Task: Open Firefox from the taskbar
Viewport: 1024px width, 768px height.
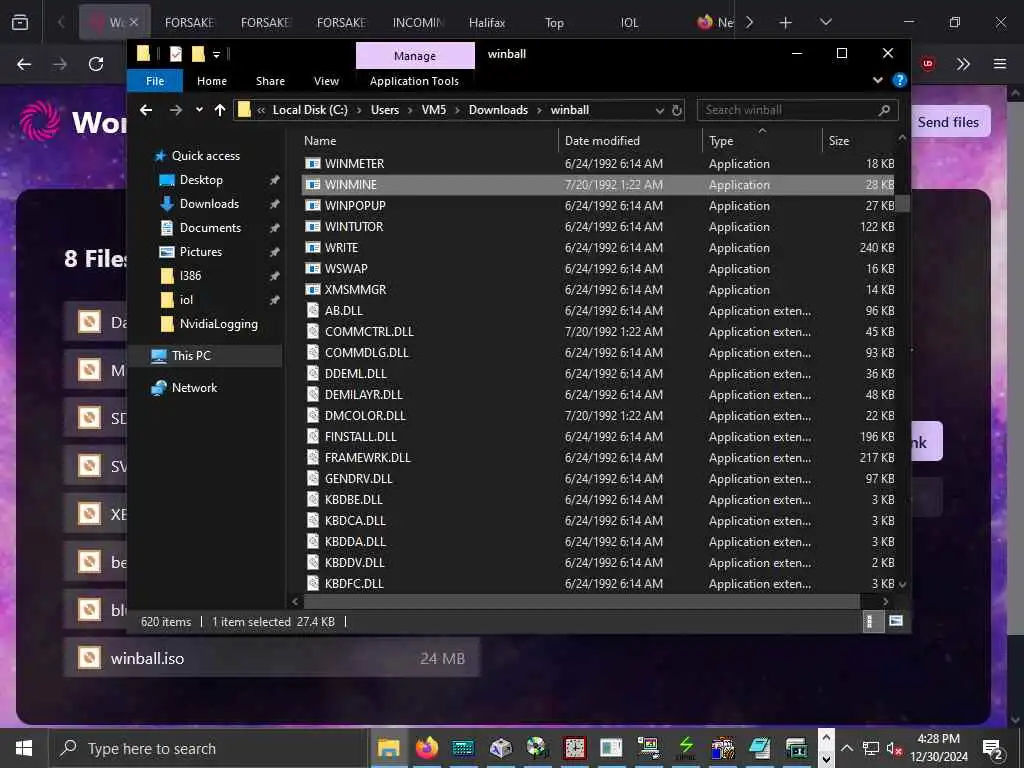Action: [x=426, y=748]
